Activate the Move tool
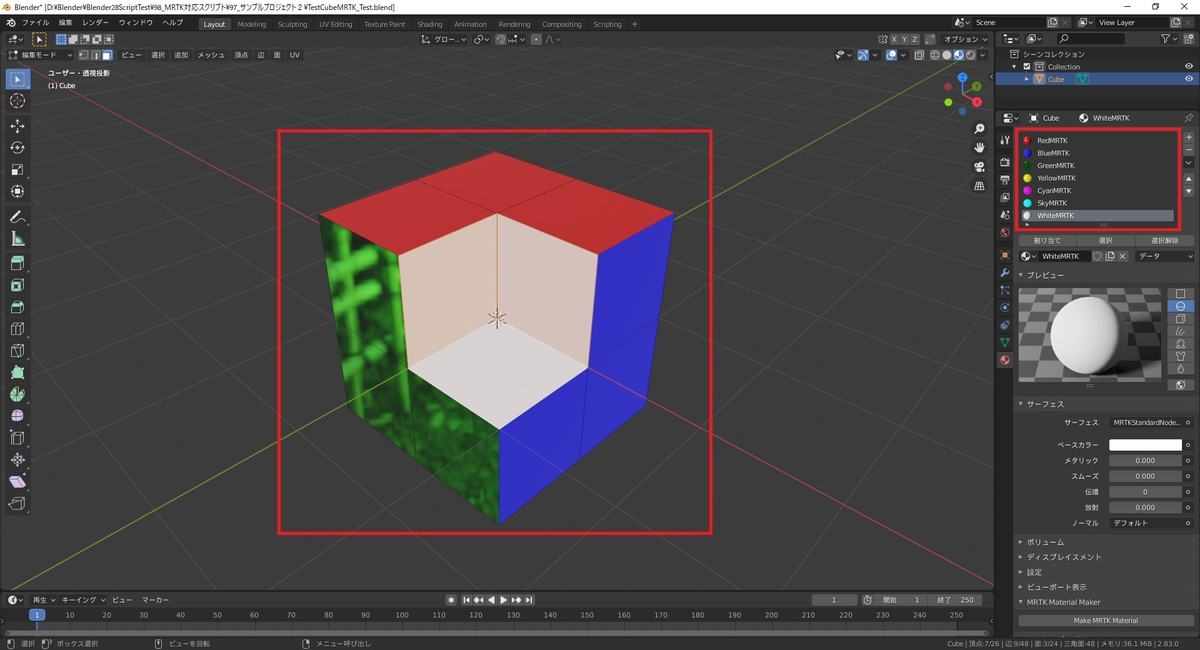Screen dimensions: 1200x650 (17, 126)
